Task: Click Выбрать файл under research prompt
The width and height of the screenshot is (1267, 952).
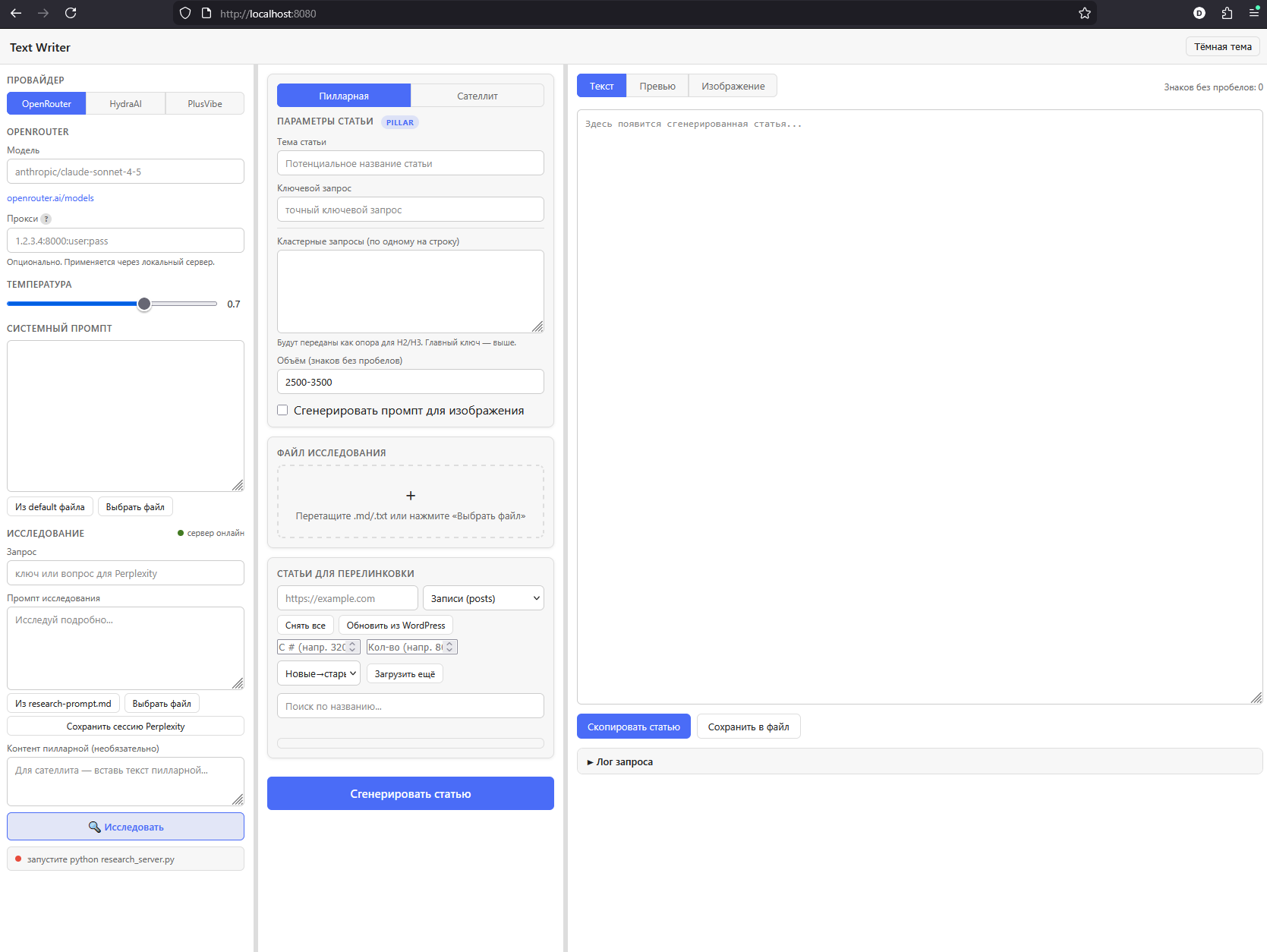Action: coord(162,703)
